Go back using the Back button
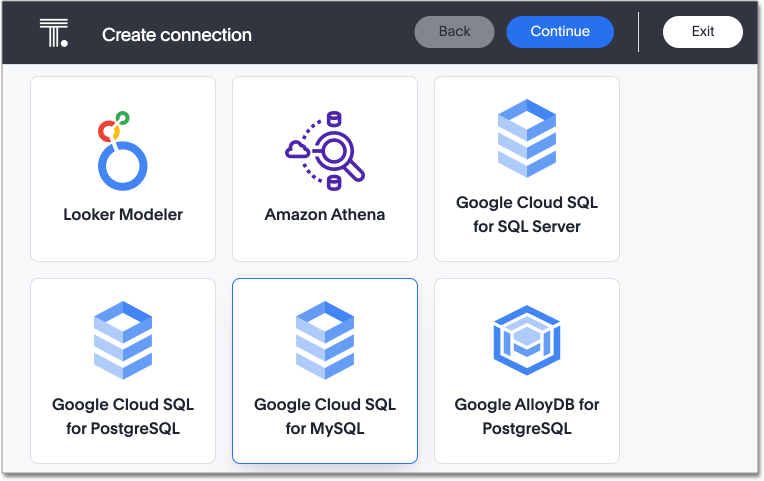Image resolution: width=764 pixels, height=481 pixels. pos(454,32)
